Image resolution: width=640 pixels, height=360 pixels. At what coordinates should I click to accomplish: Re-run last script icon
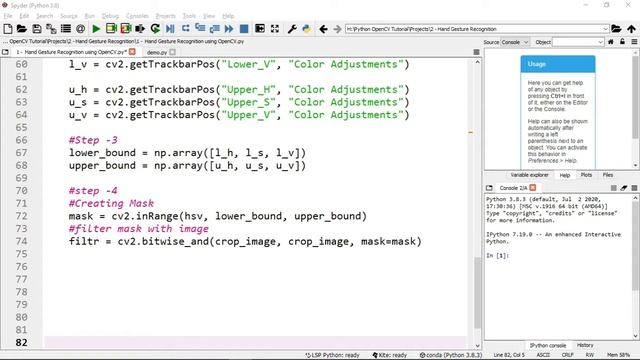click(x=155, y=29)
